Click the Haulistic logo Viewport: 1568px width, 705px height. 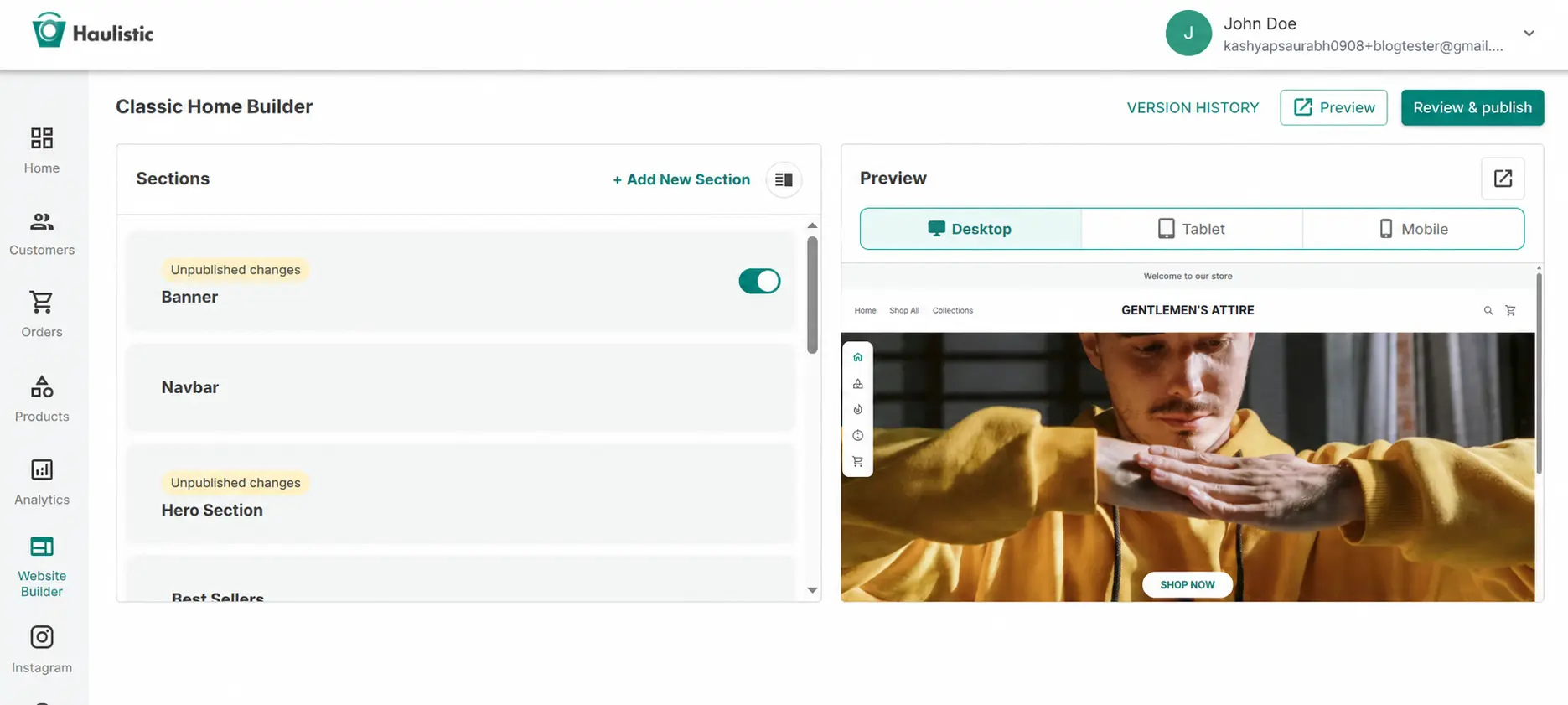(92, 32)
